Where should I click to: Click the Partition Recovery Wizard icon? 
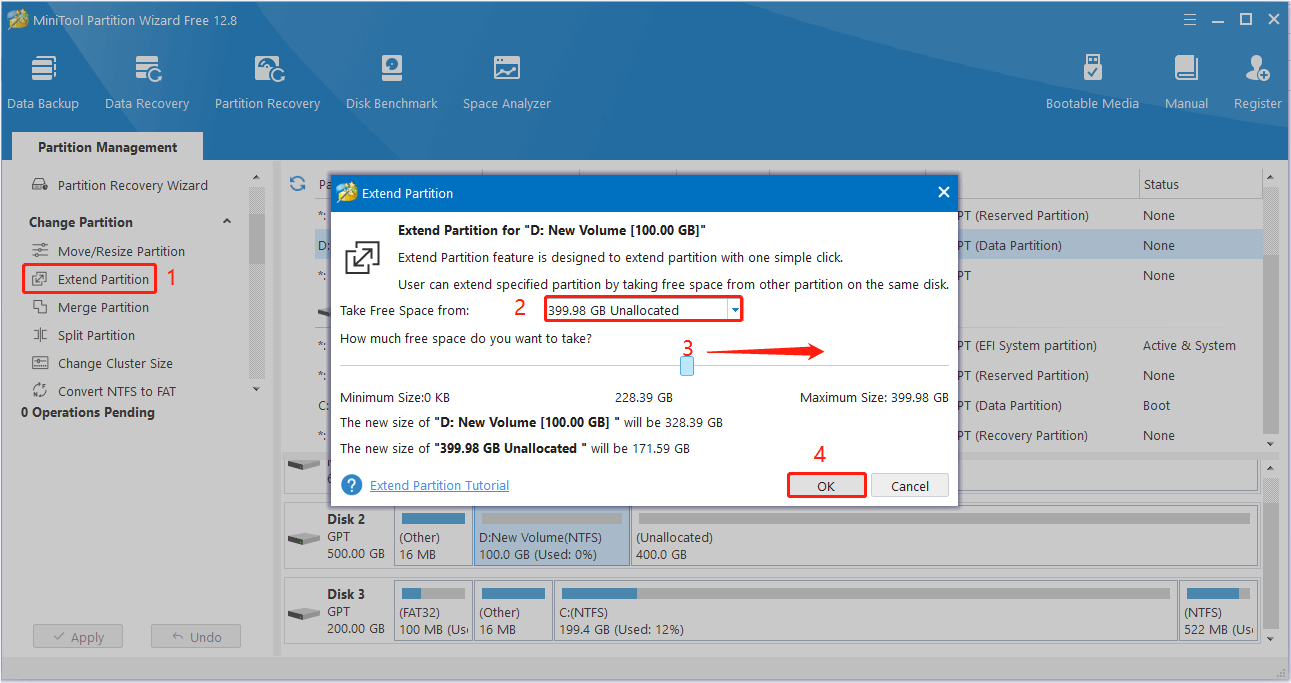(40, 185)
